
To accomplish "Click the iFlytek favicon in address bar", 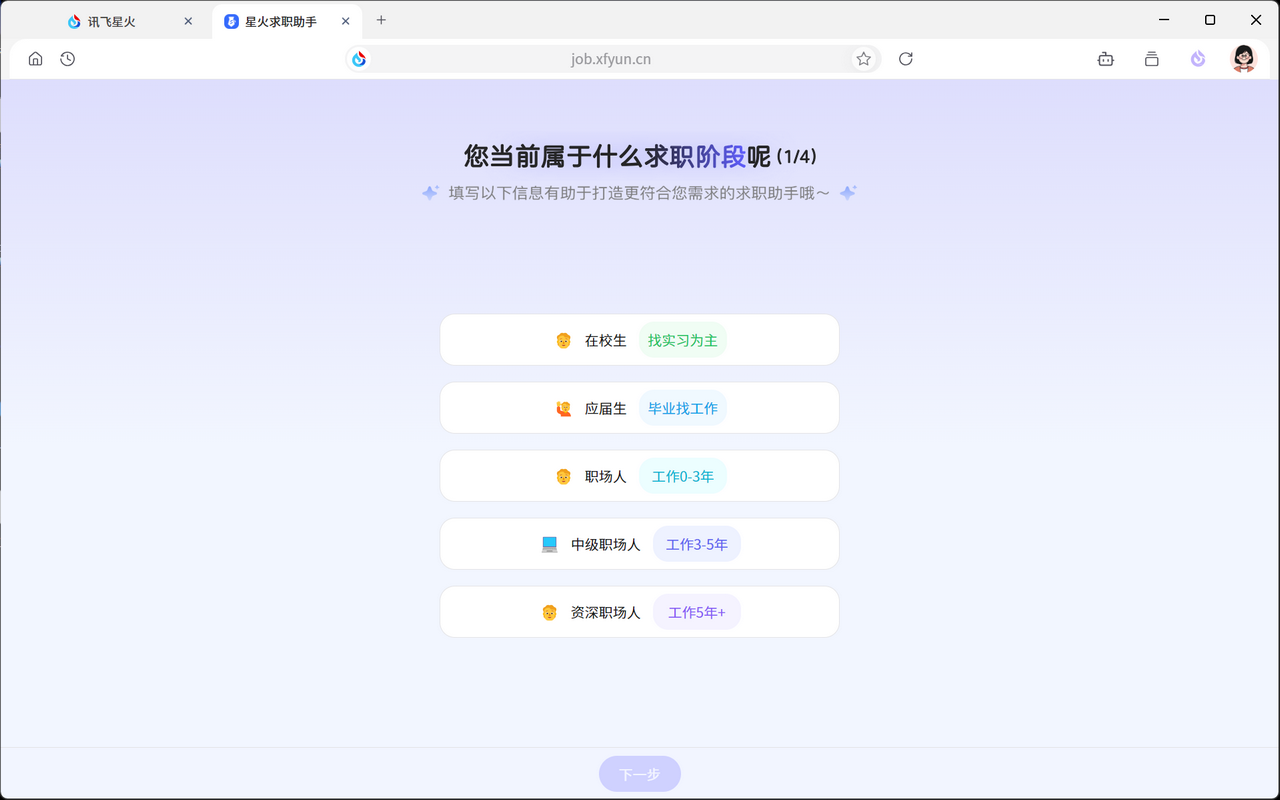I will (359, 59).
